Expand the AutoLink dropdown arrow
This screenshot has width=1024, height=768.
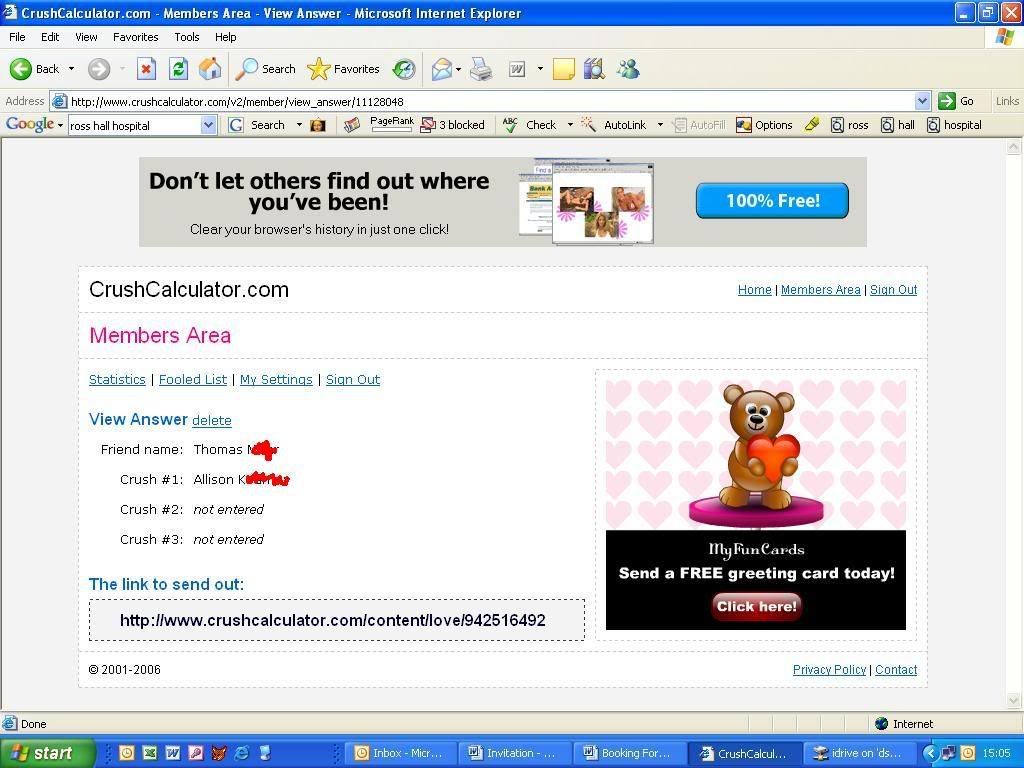coord(660,125)
